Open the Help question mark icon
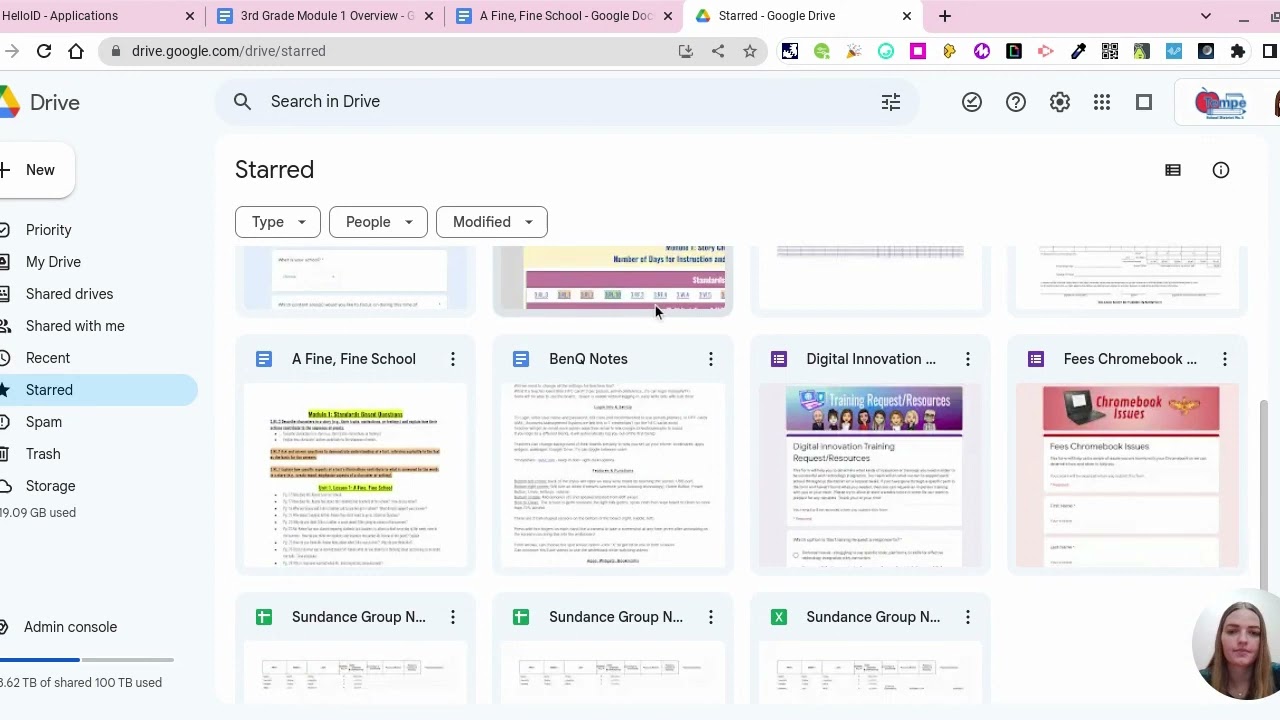The height and width of the screenshot is (720, 1280). [1016, 102]
